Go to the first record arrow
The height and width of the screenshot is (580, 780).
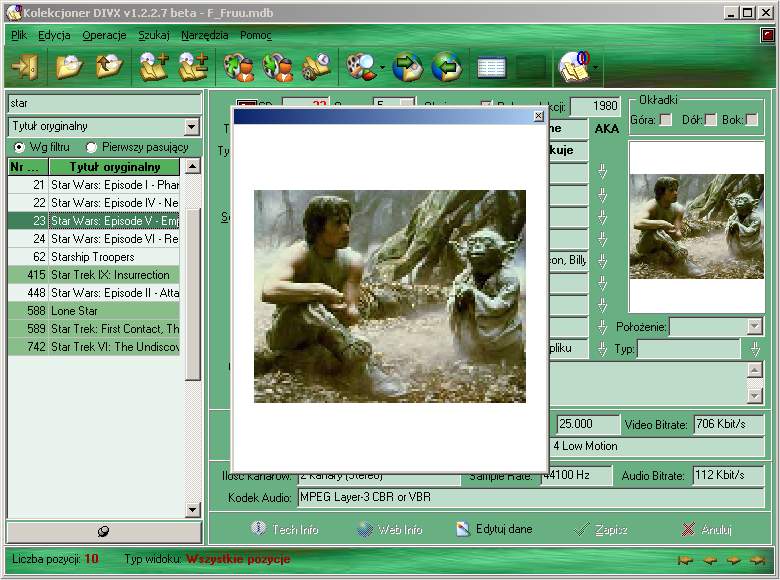(686, 559)
